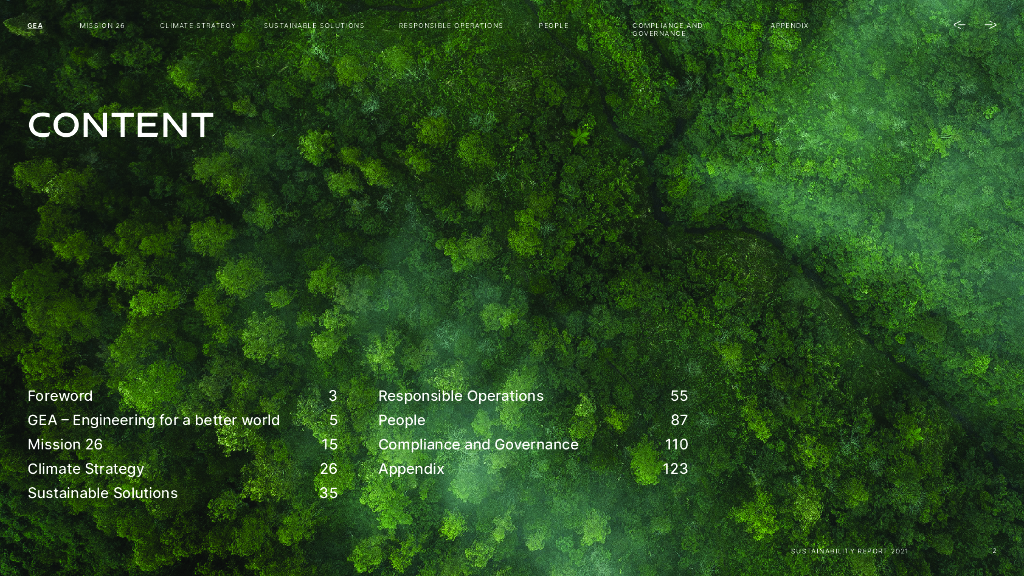The height and width of the screenshot is (576, 1024).
Task: Go to Mission 26 contents entry
Action: point(65,444)
